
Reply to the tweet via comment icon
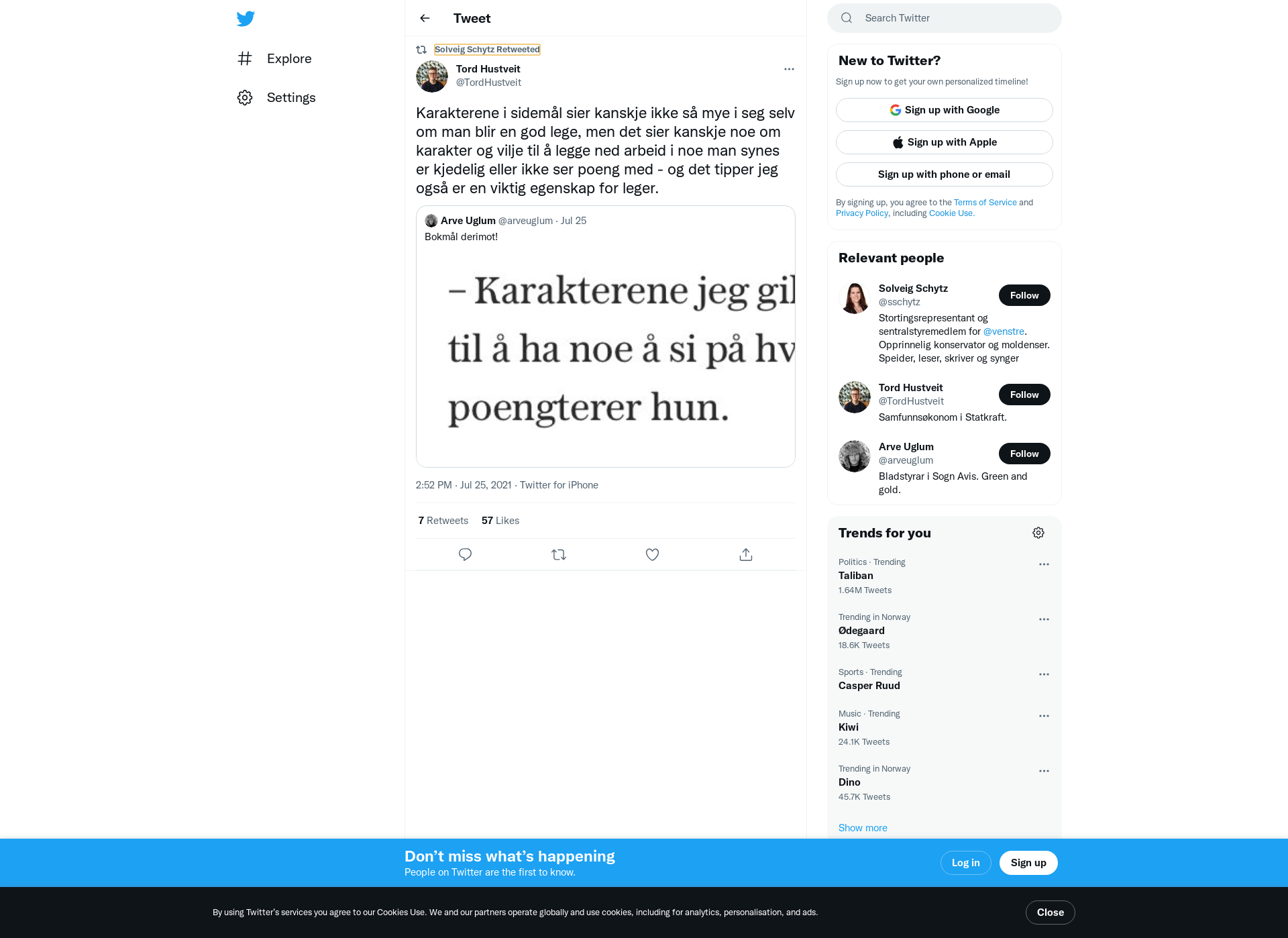pos(465,554)
